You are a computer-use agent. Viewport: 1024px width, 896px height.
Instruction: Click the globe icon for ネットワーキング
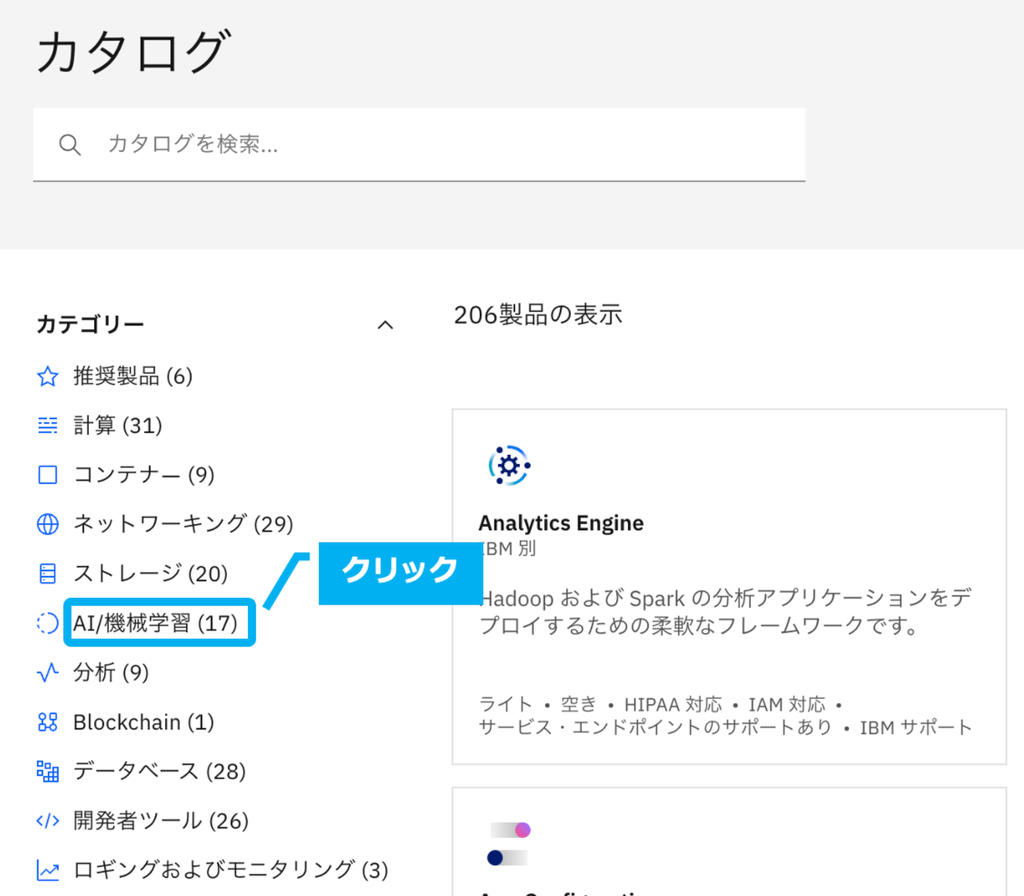(47, 524)
